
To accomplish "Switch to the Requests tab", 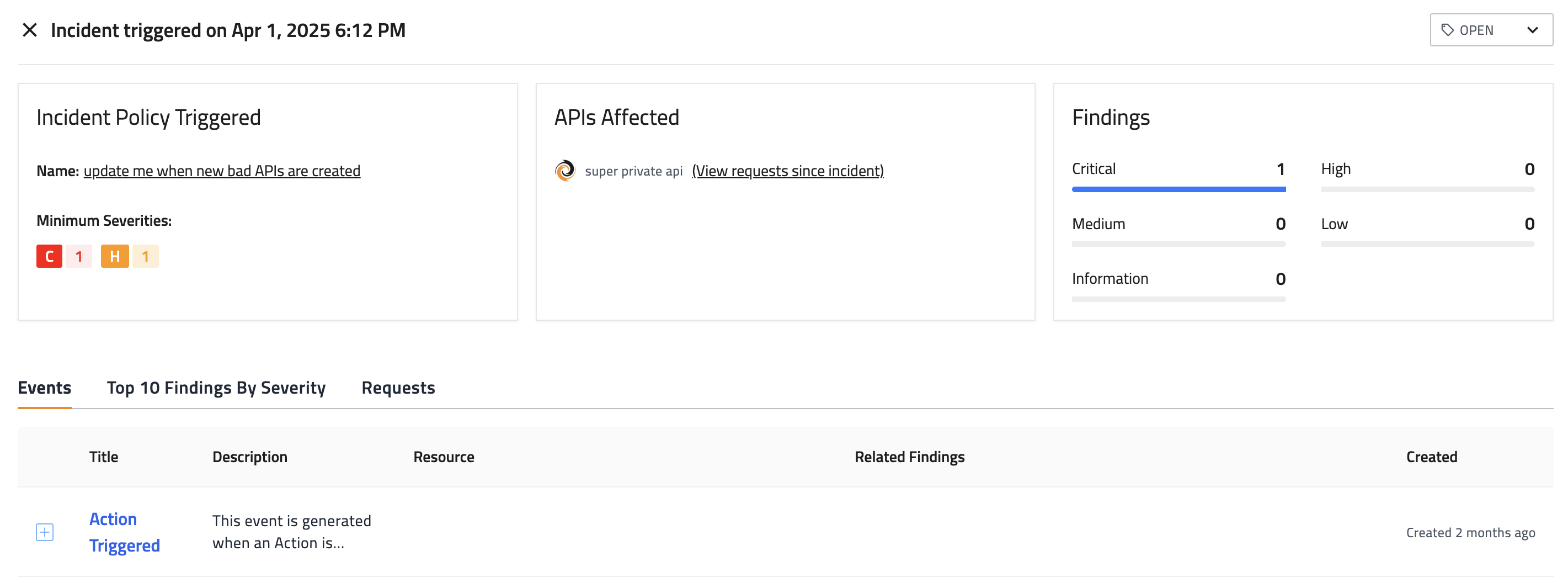I will (398, 388).
